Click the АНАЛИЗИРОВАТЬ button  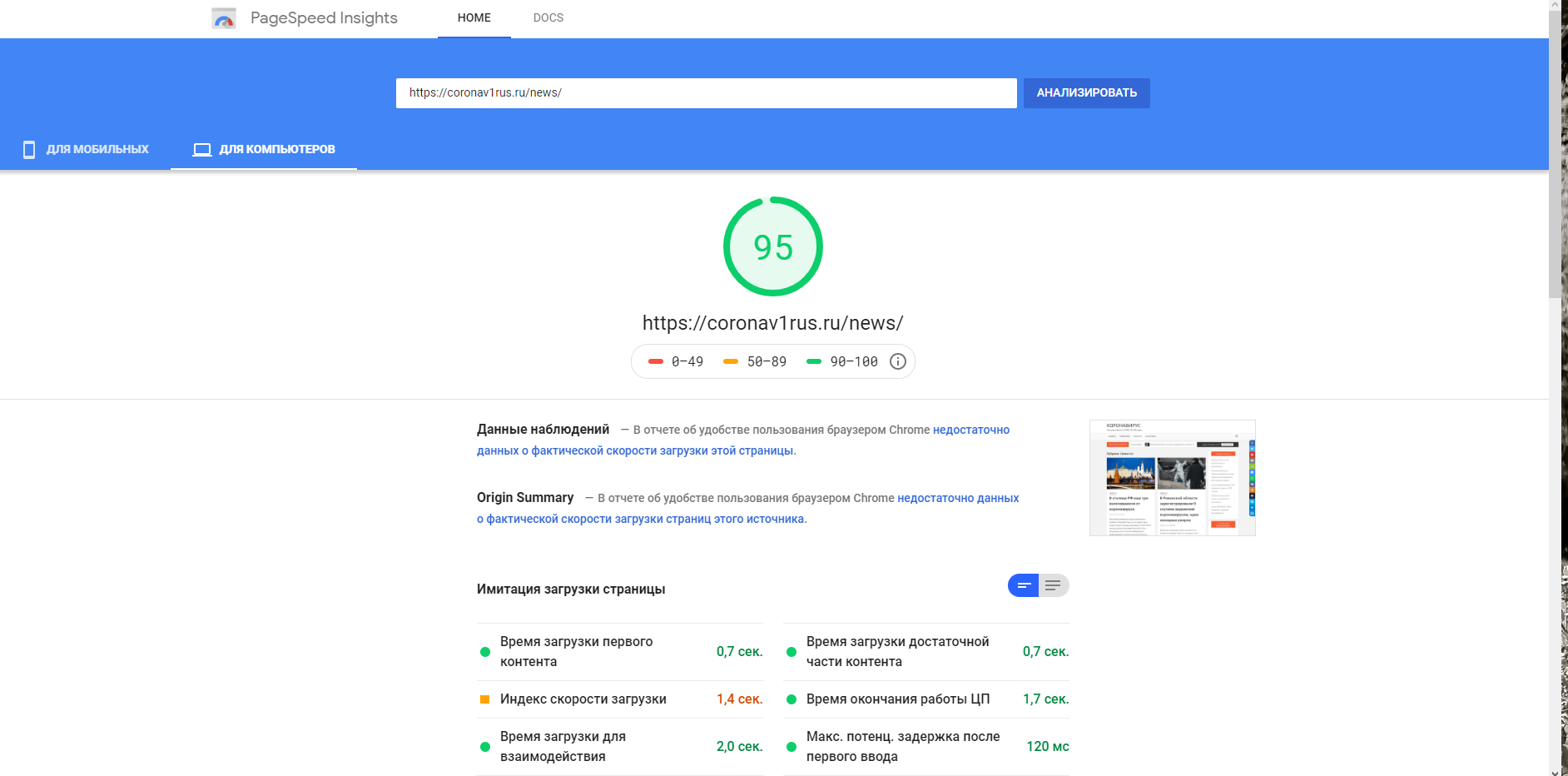click(1087, 93)
